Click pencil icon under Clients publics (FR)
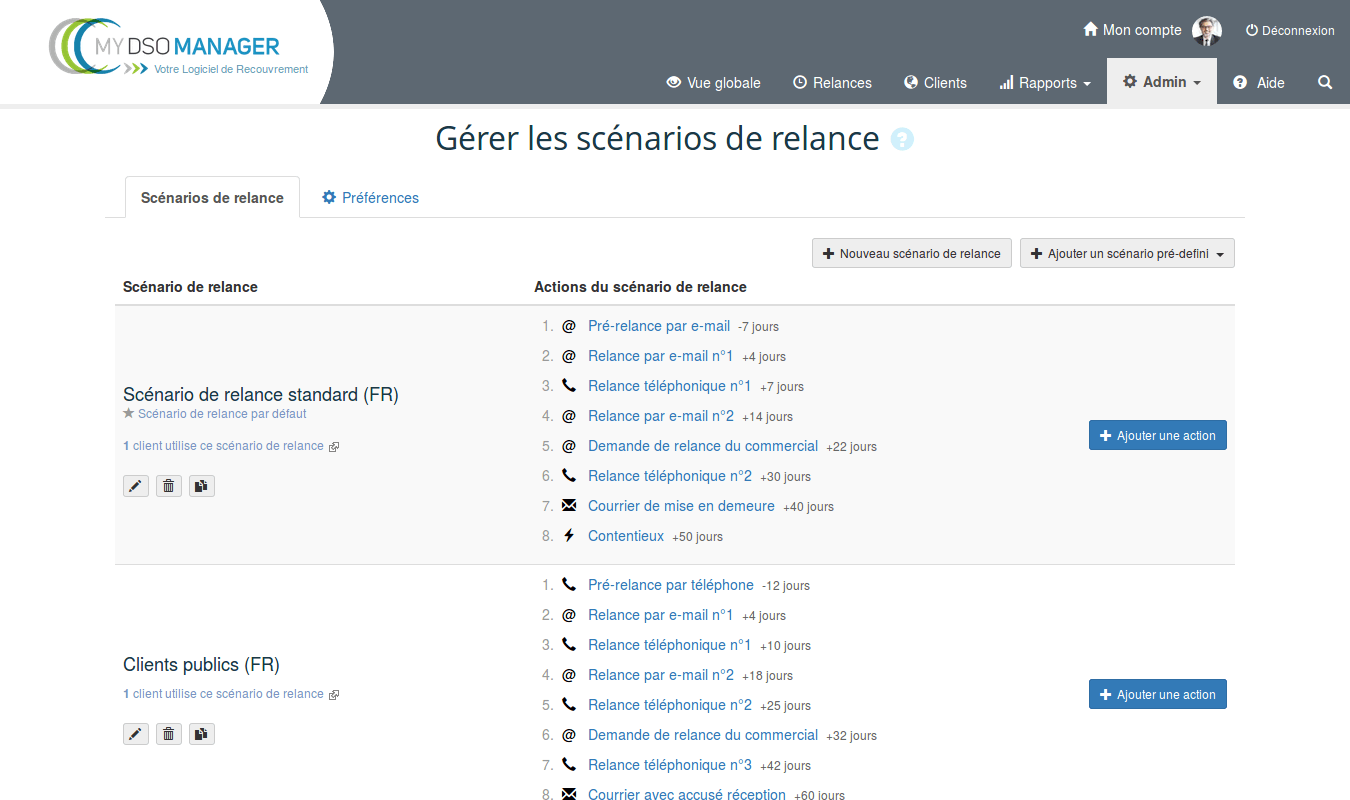The image size is (1350, 800). pyautogui.click(x=136, y=735)
